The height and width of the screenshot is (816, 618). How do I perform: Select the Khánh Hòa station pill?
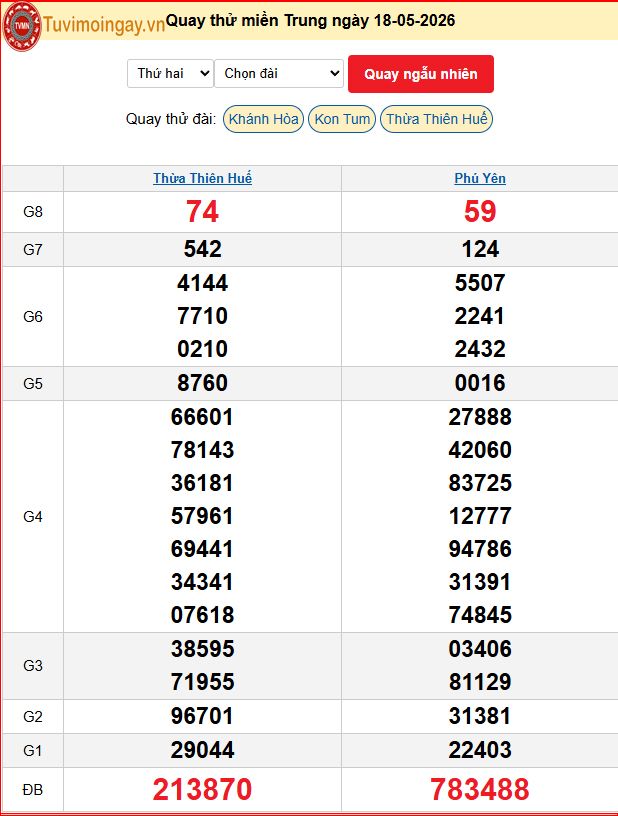click(263, 119)
